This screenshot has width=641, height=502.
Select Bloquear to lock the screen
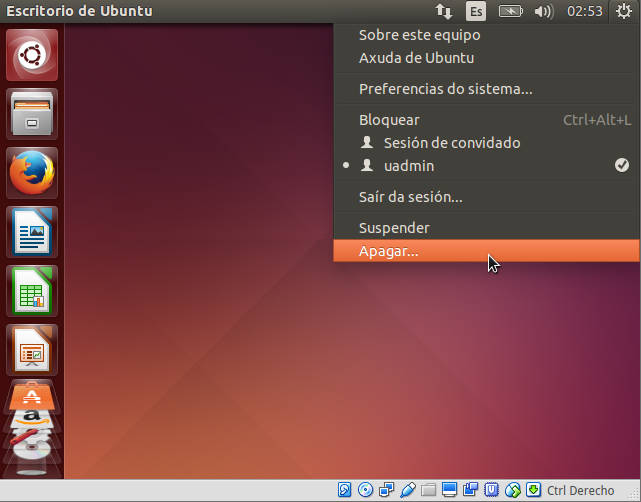pos(486,120)
